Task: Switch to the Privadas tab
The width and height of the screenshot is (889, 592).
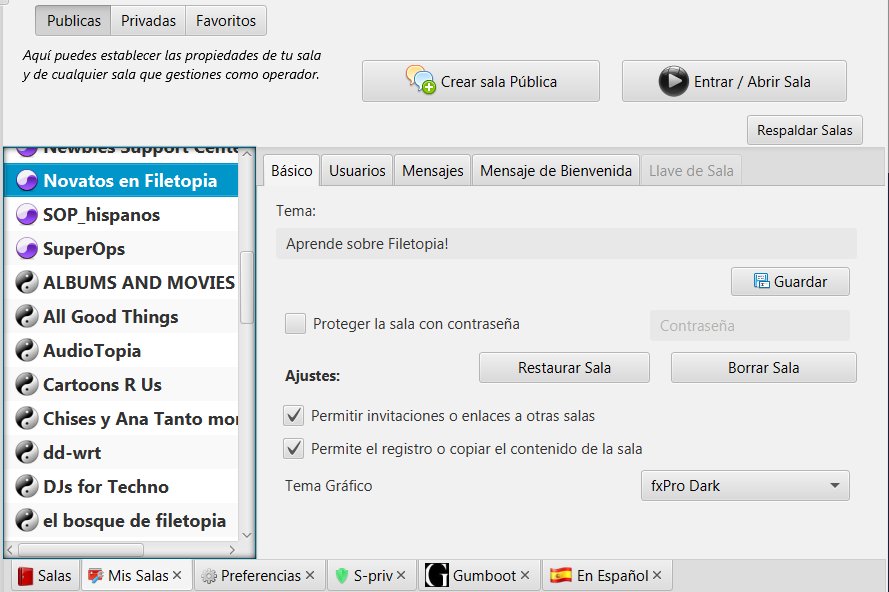Action: (x=147, y=20)
